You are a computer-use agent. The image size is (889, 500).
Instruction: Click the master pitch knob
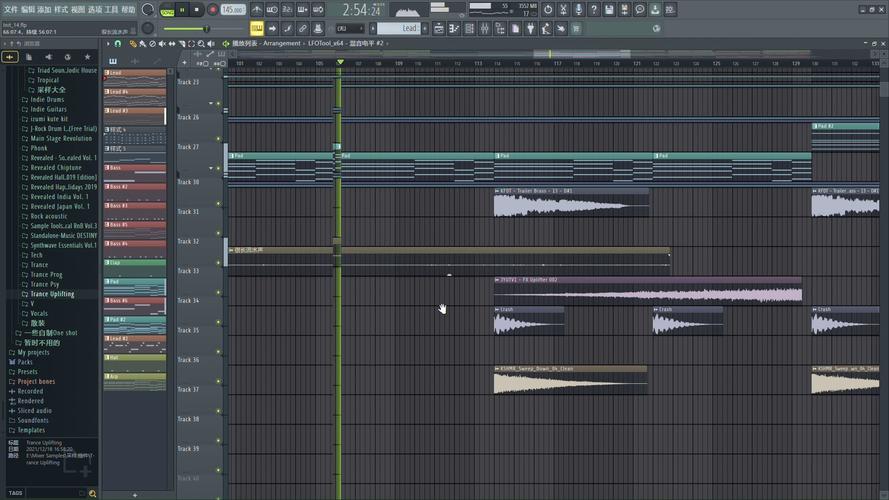pos(147,28)
